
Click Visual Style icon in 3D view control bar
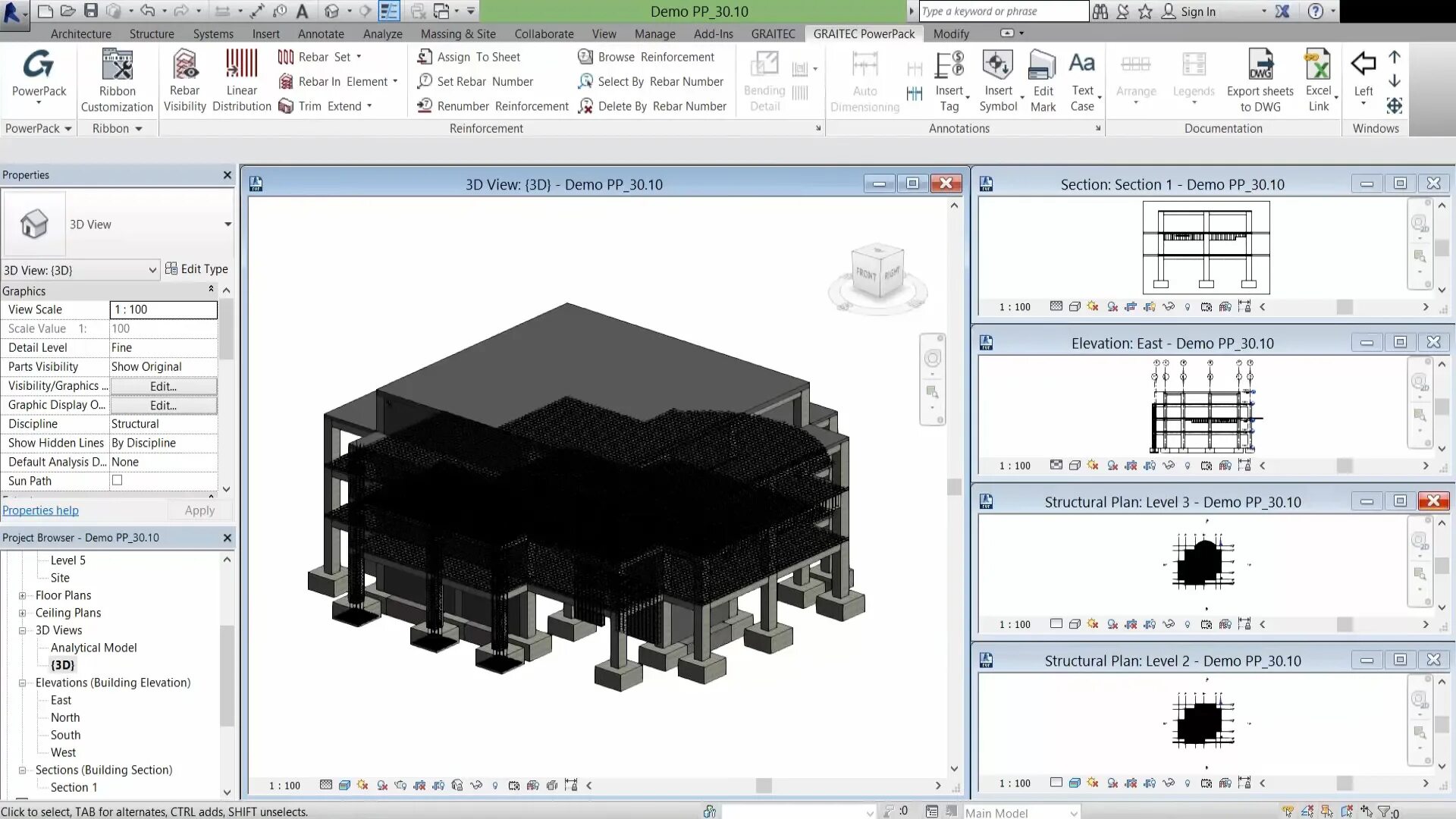(x=344, y=786)
